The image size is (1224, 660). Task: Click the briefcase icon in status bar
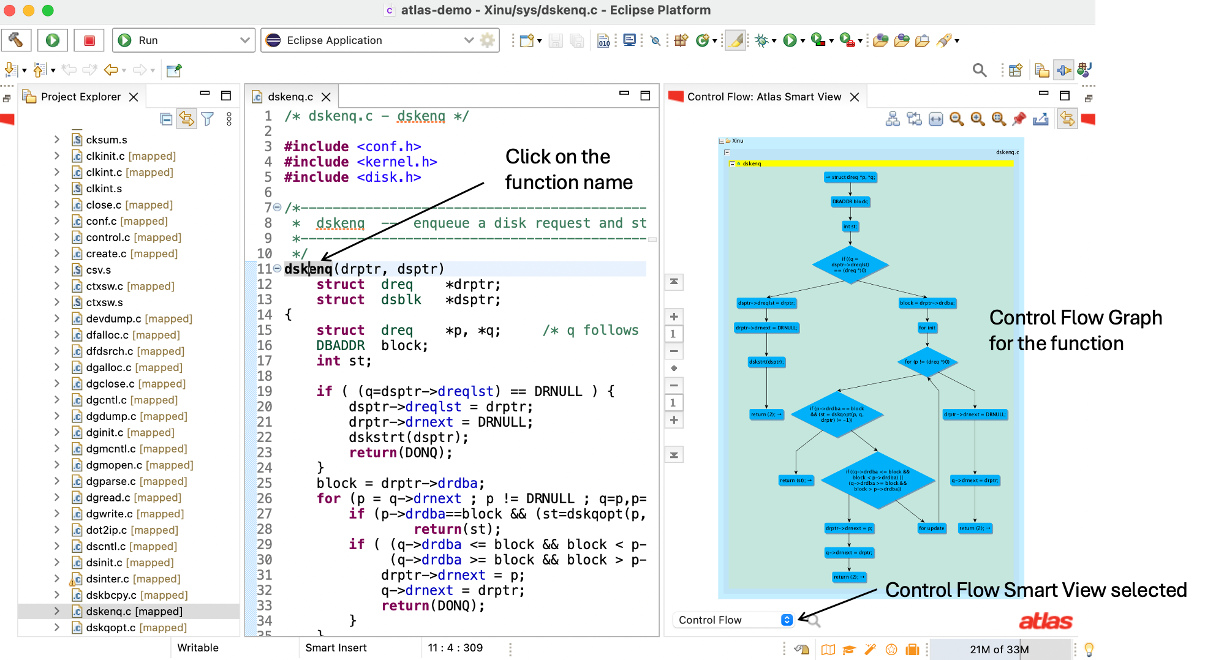coord(913,649)
